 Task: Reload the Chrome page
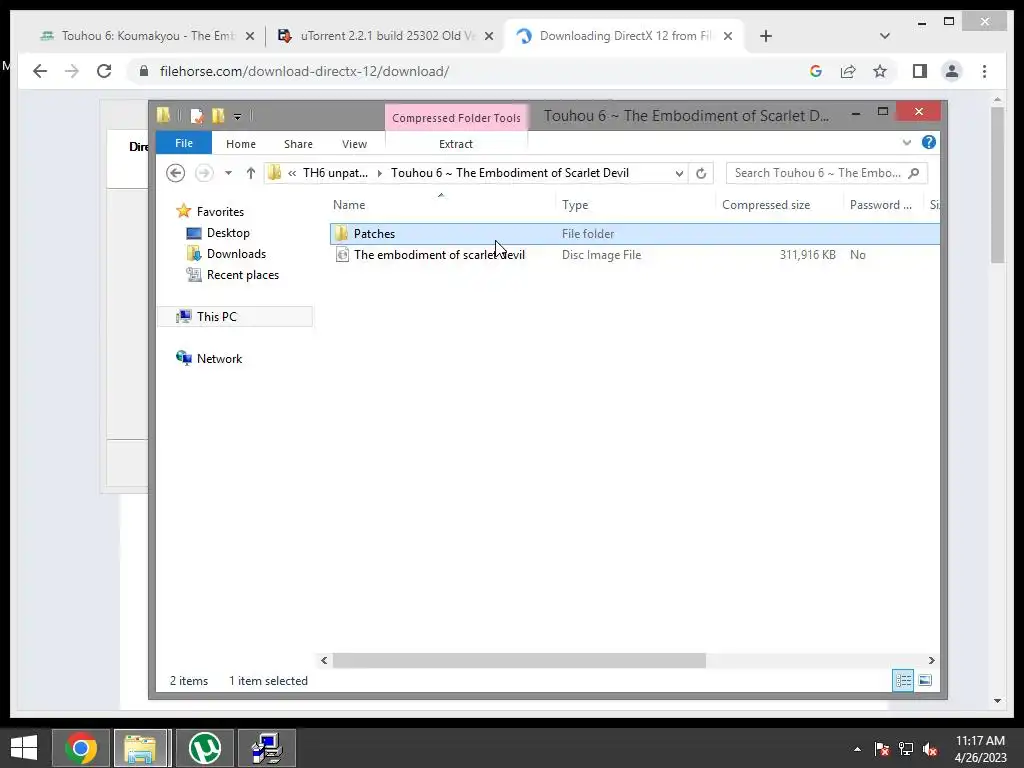[x=104, y=71]
